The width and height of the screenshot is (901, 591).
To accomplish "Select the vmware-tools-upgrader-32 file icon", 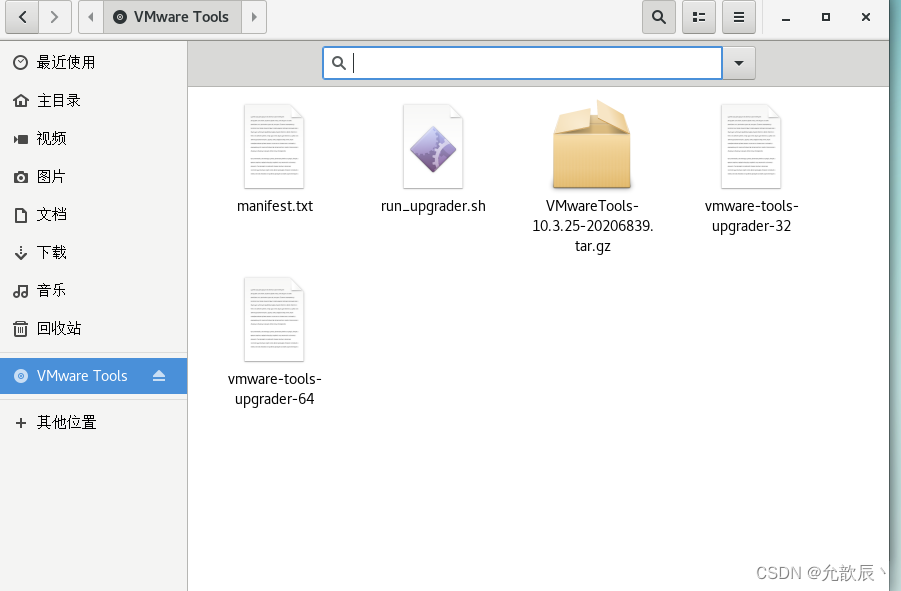I will pyautogui.click(x=751, y=146).
